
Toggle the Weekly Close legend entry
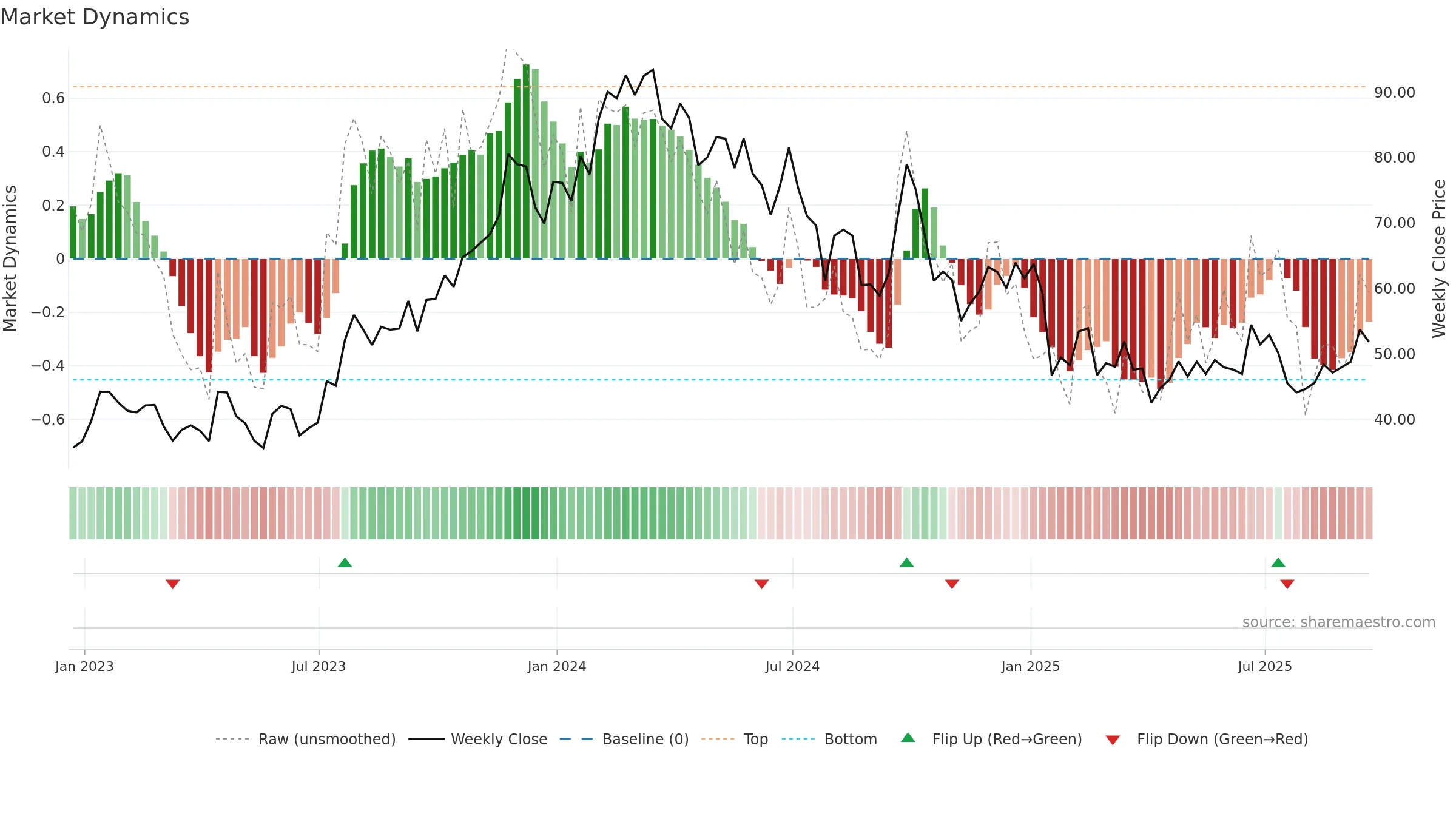click(x=478, y=739)
